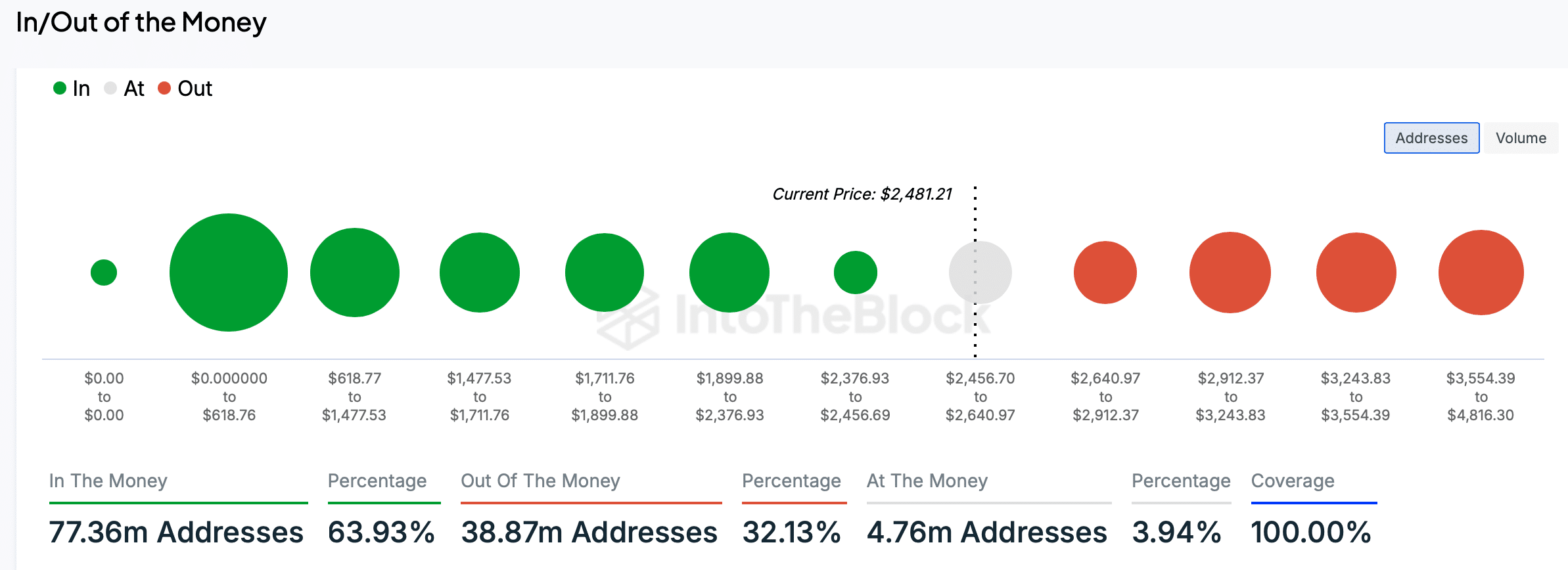Click the $1,899.88 to $2,376.93 axis label
The width and height of the screenshot is (1568, 570).
[729, 397]
